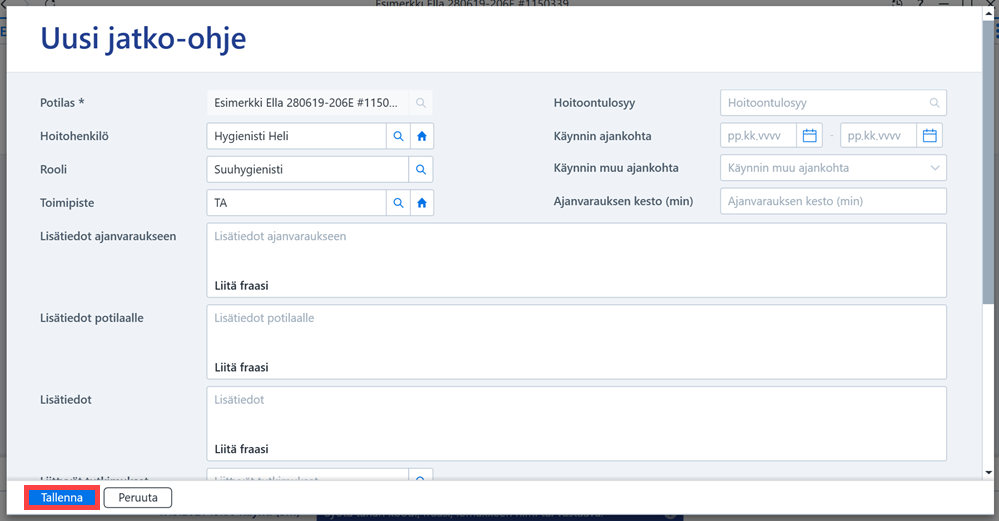Focus the Ajanvarauksen kesto (min) field

point(833,201)
